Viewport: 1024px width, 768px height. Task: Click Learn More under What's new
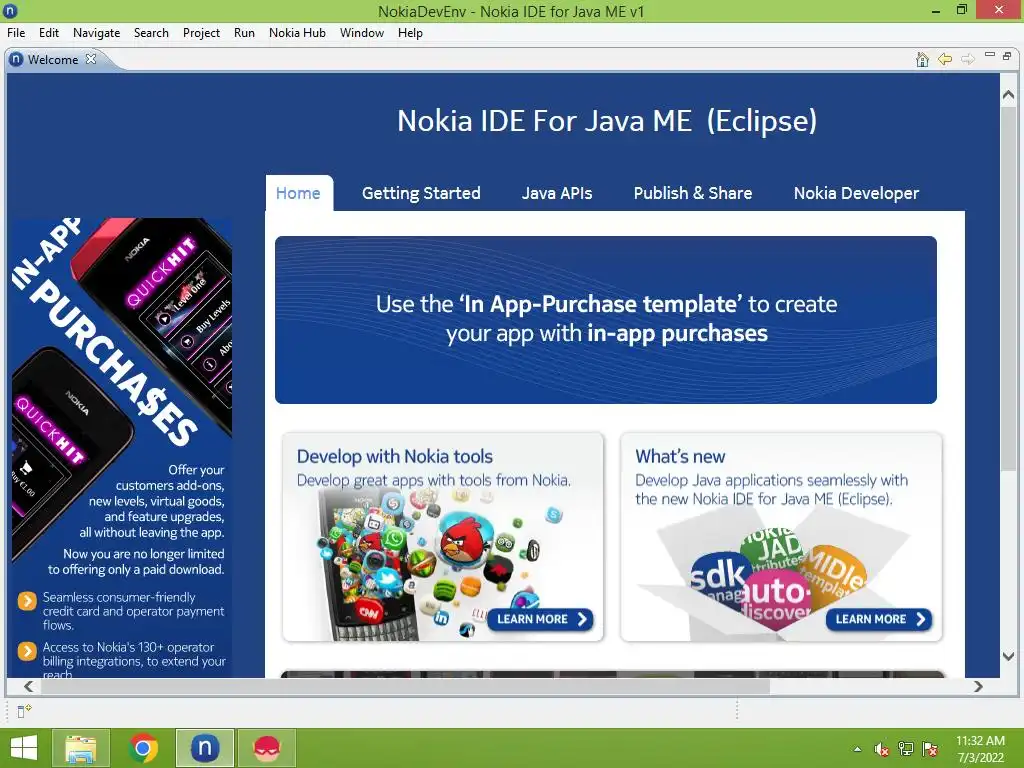click(879, 619)
